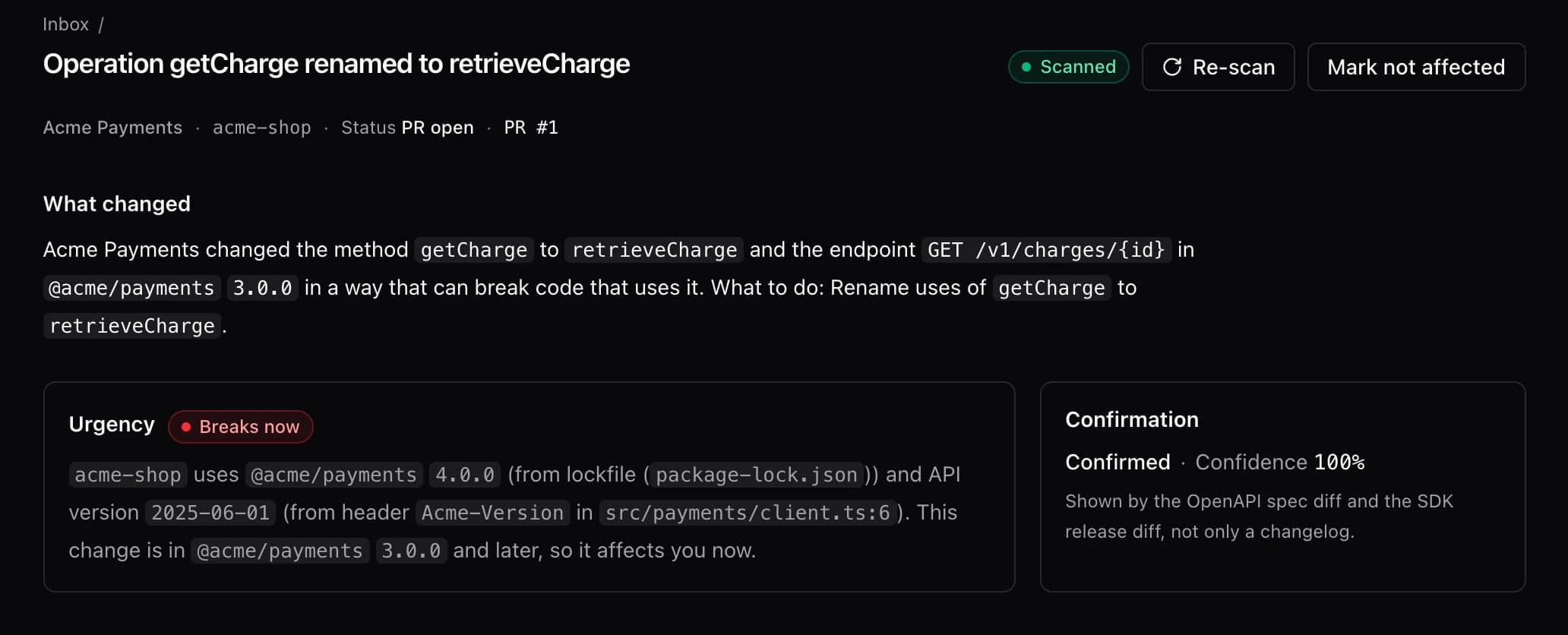Click the 'acme-shop' chip in Urgency card

pos(128,475)
